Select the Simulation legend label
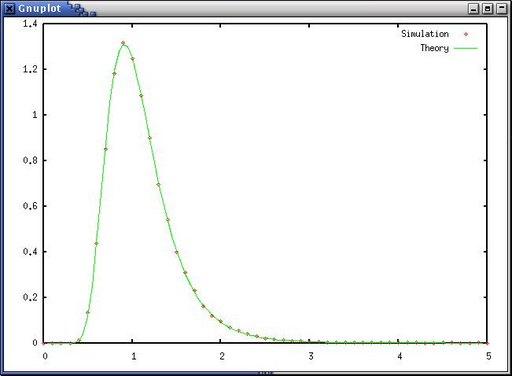Screen dimensions: 512x376 pos(425,34)
